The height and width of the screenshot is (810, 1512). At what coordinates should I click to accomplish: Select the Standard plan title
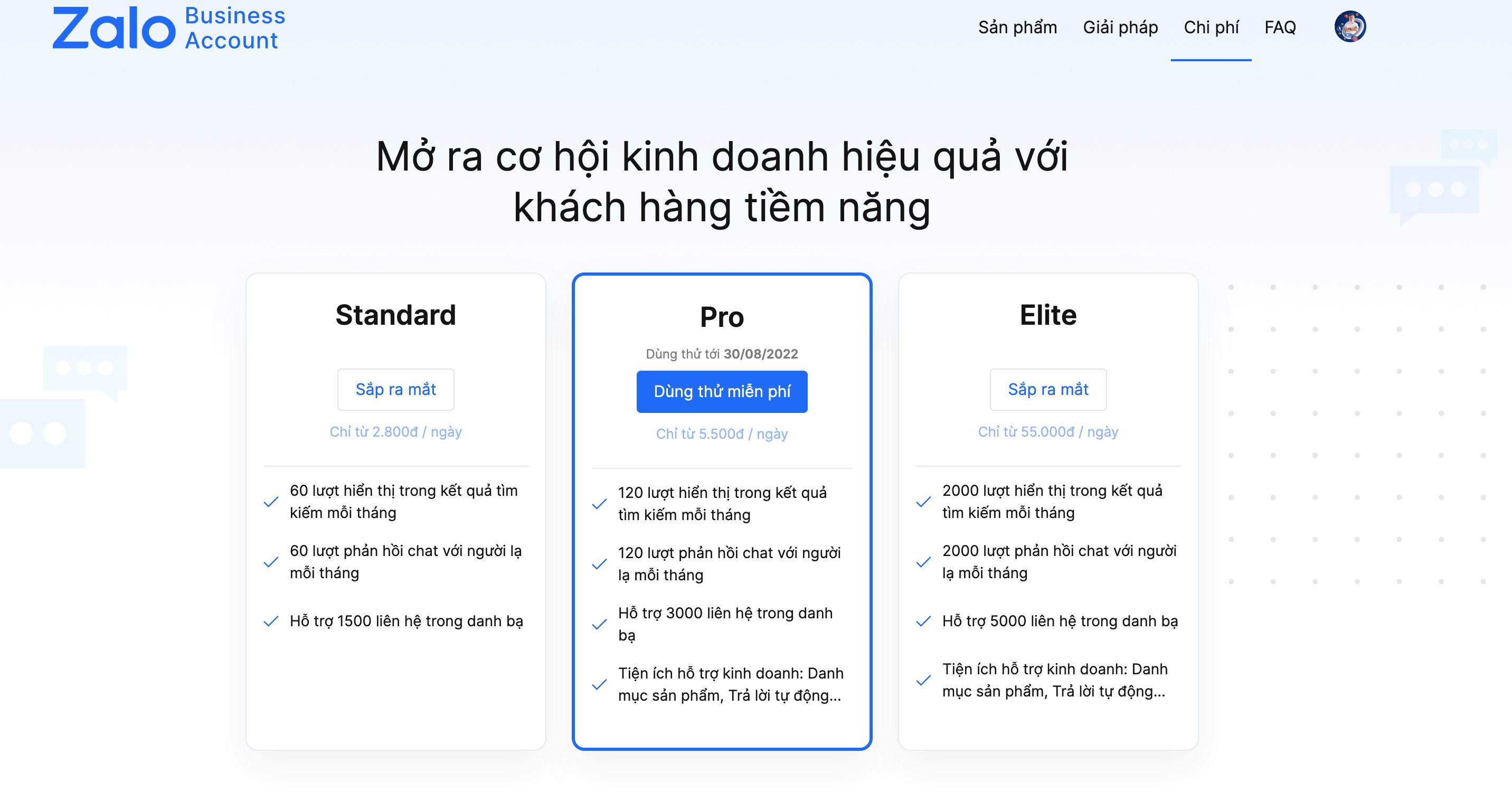coord(395,315)
